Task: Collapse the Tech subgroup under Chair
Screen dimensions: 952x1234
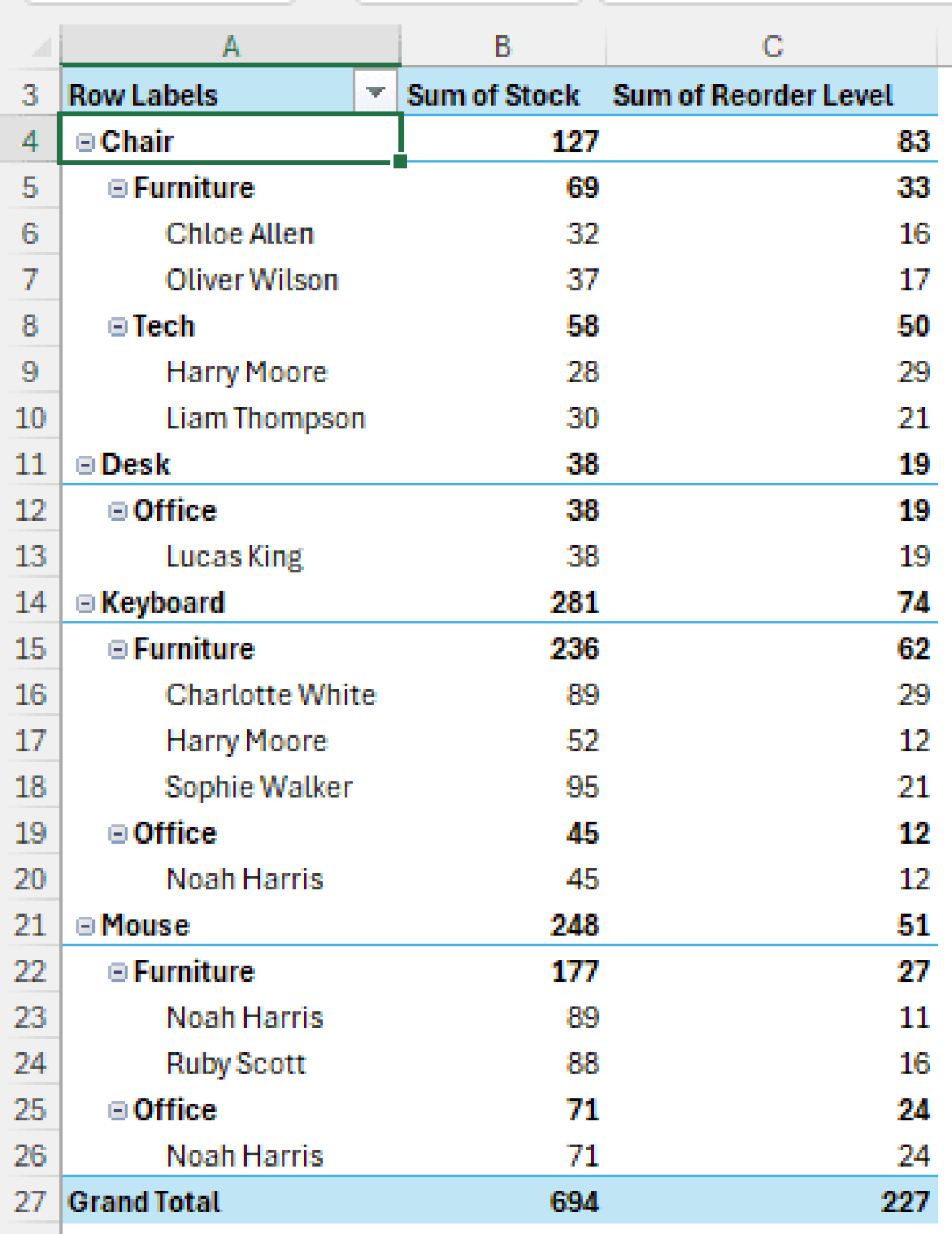Action: (117, 325)
